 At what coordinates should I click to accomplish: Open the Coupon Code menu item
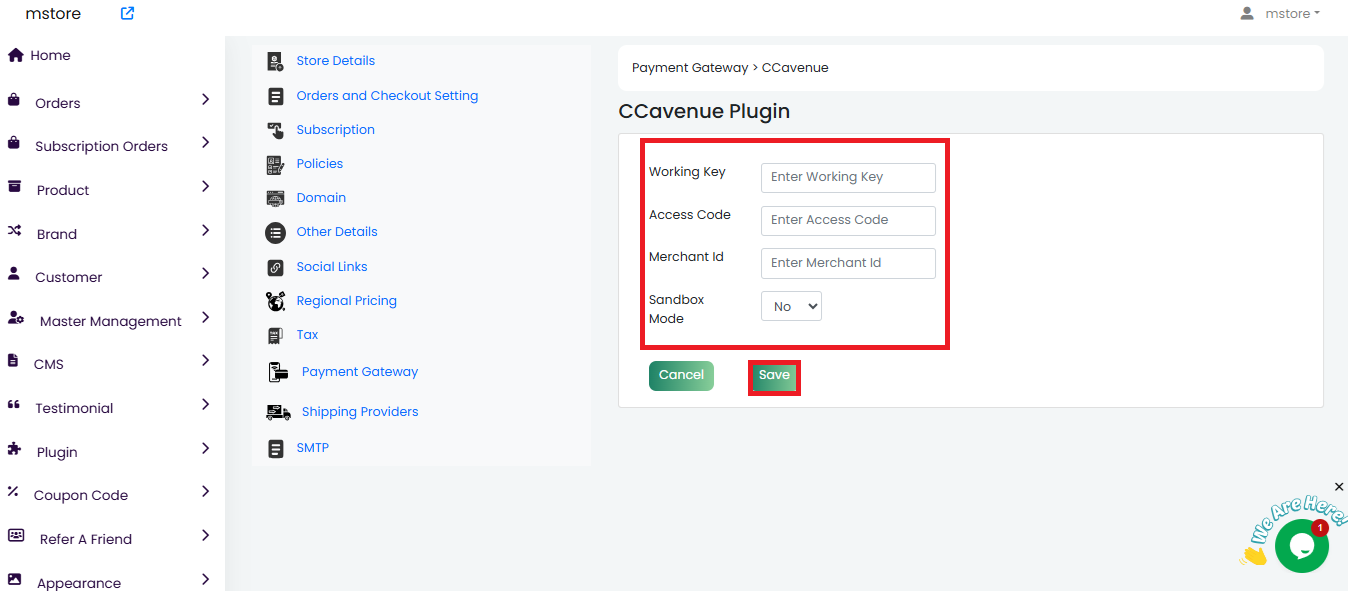[x=81, y=495]
